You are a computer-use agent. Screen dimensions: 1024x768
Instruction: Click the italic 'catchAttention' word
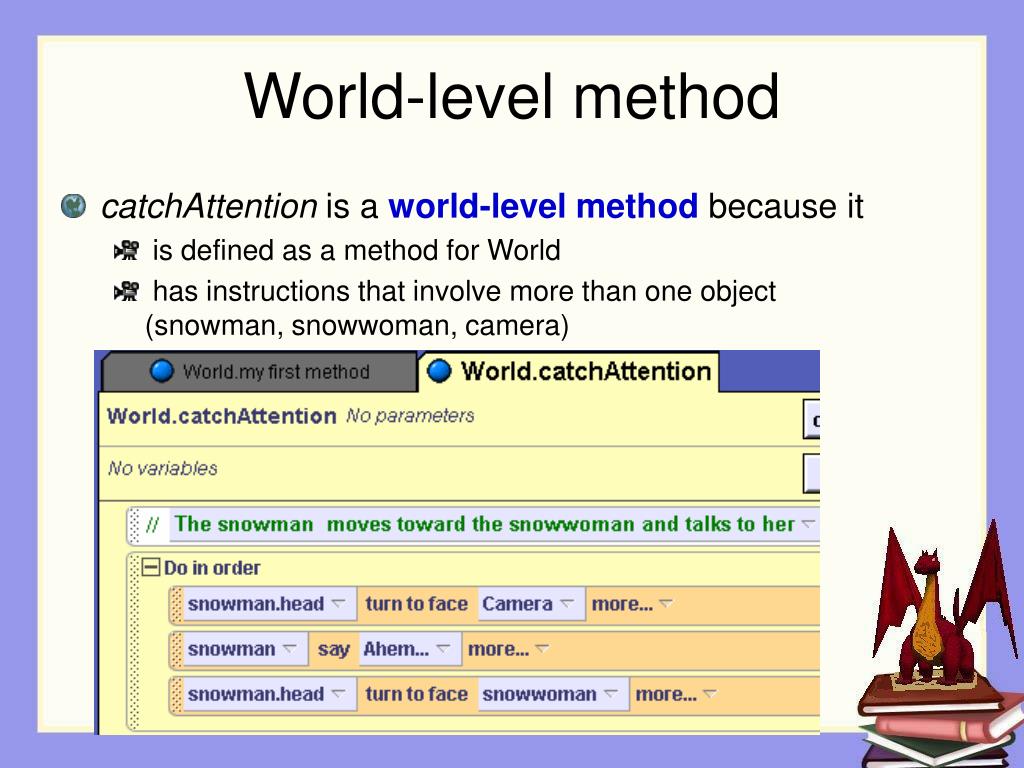(209, 207)
